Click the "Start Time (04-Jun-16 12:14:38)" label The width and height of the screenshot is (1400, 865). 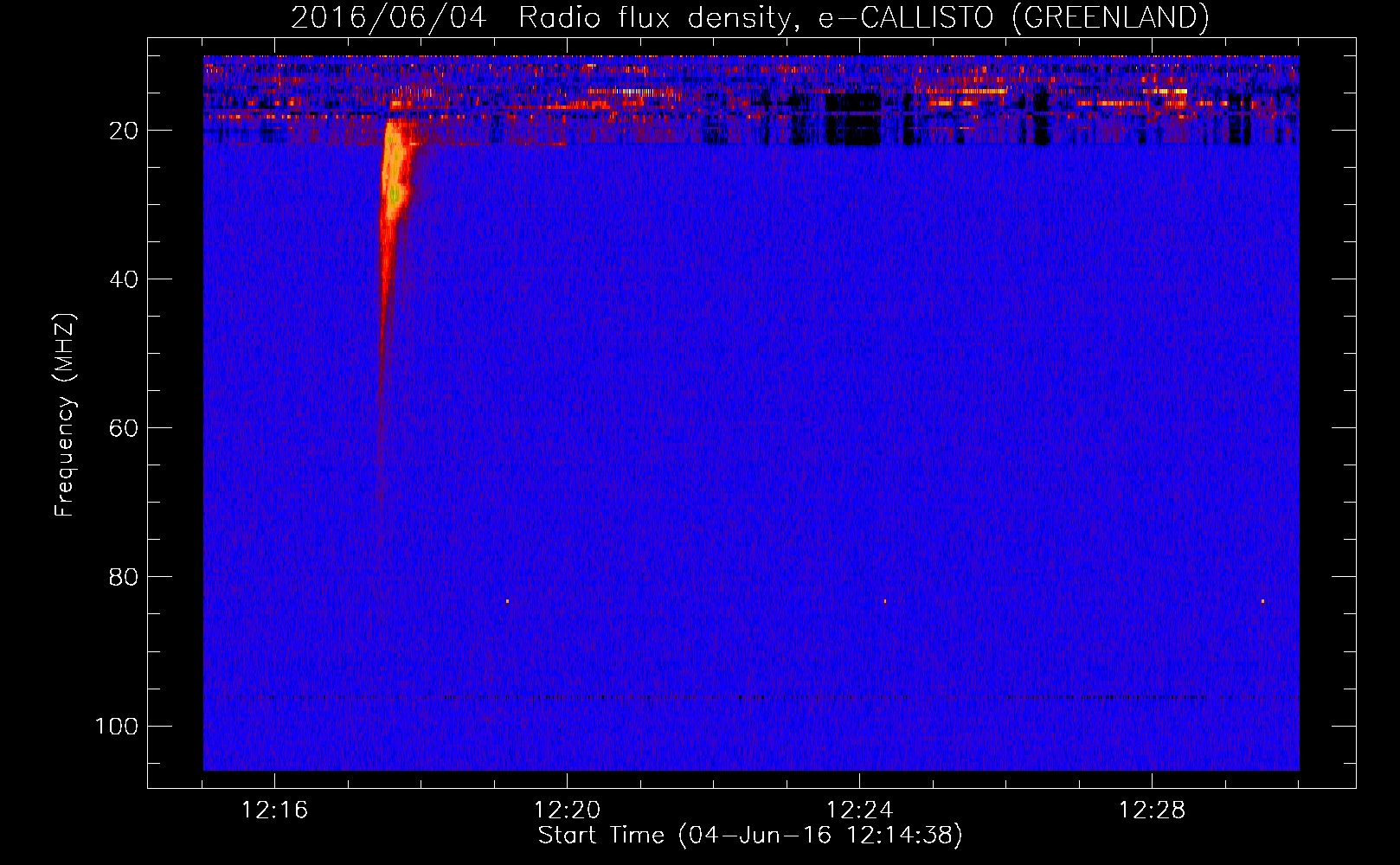(750, 835)
